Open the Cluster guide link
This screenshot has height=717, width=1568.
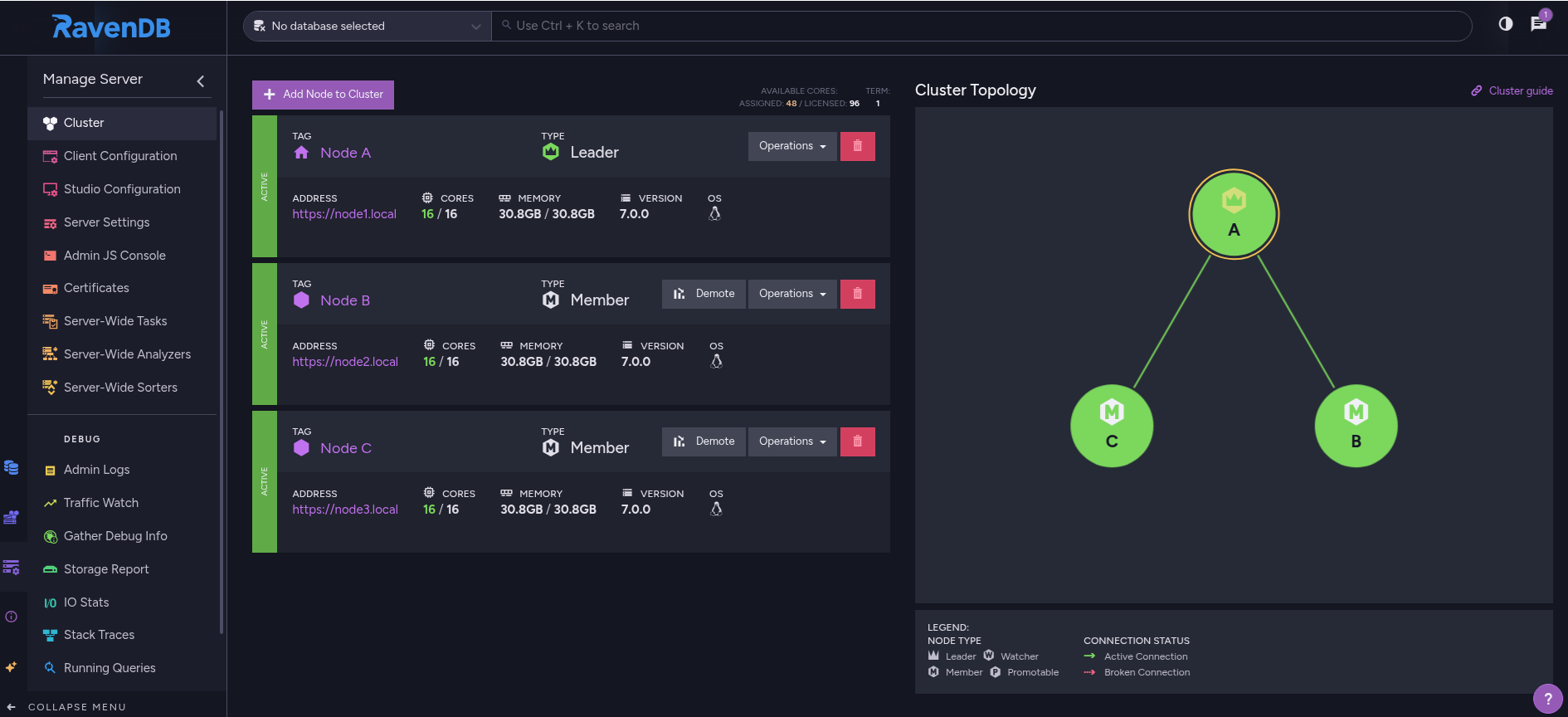[1512, 90]
